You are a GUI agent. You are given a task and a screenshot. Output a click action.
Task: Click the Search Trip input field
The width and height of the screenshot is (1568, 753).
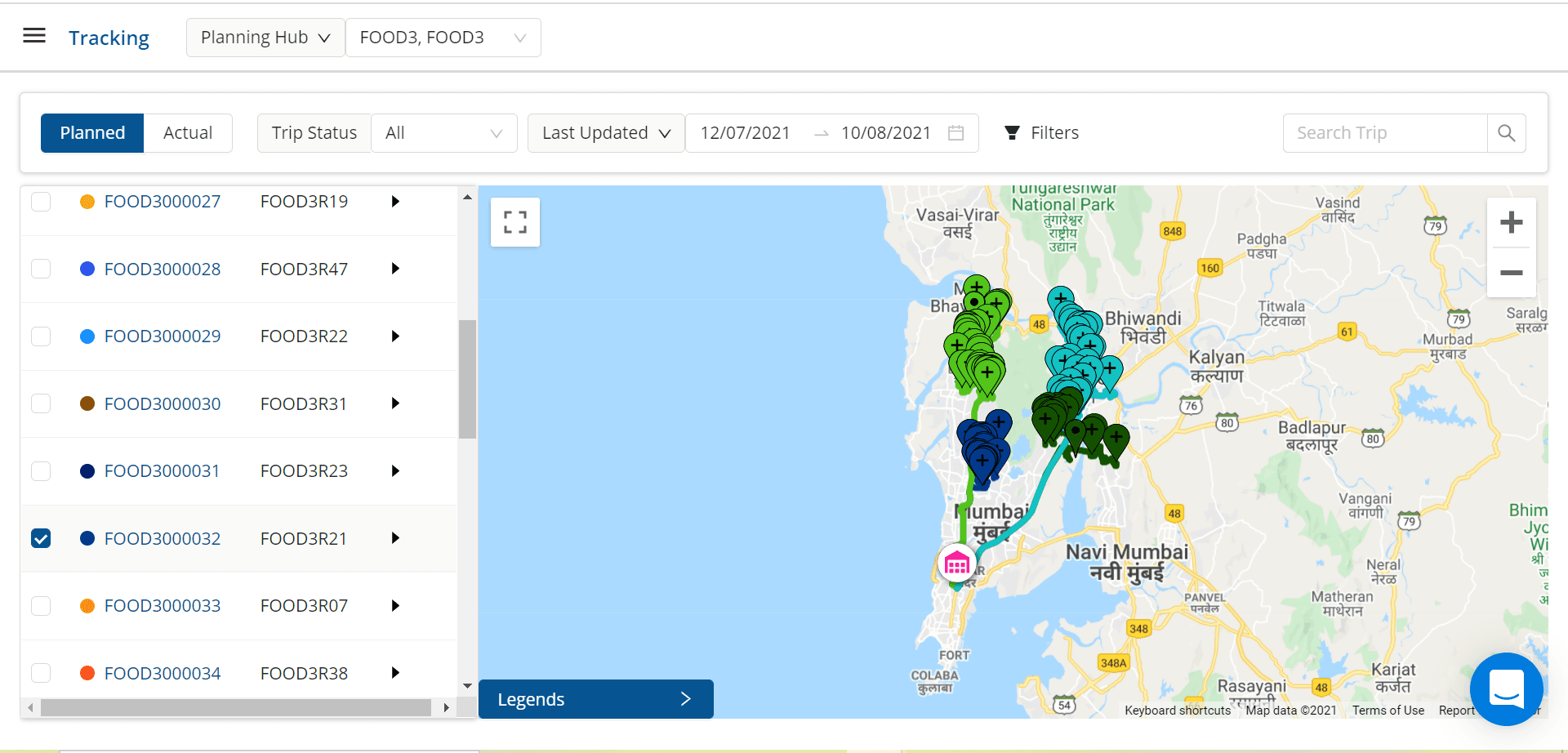point(1384,133)
